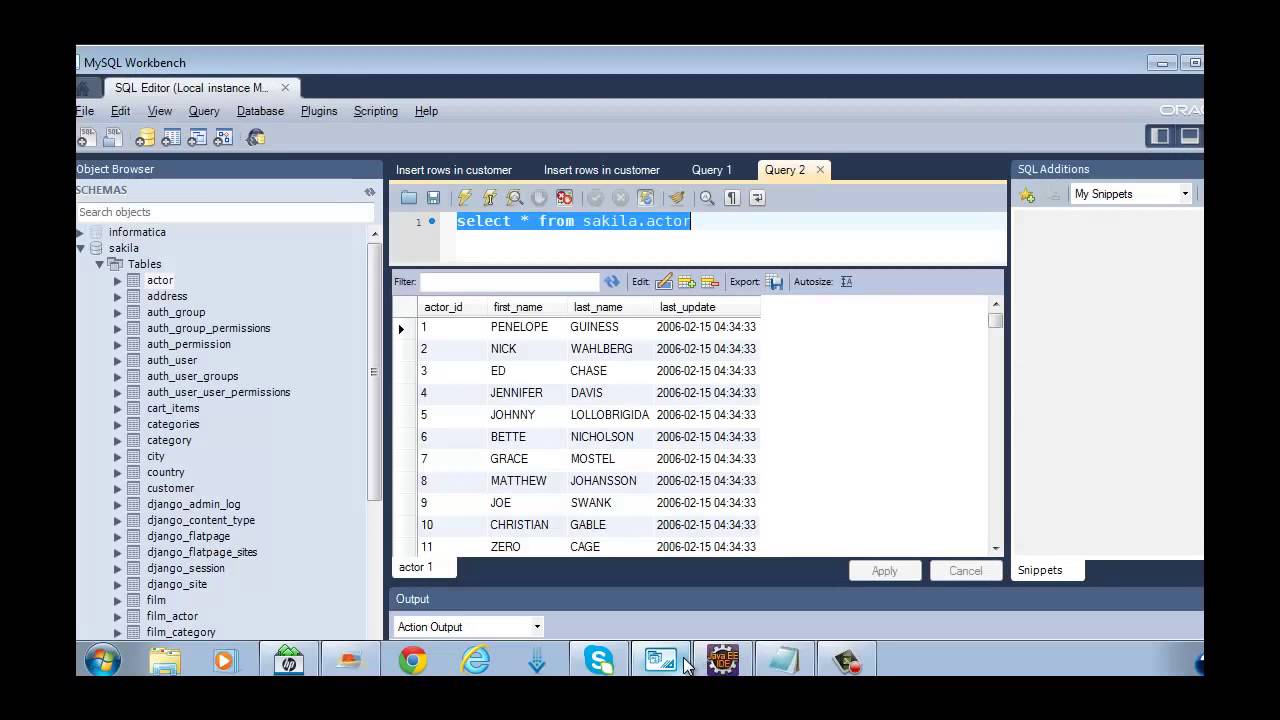Expand the film_actor table node

coord(117,616)
